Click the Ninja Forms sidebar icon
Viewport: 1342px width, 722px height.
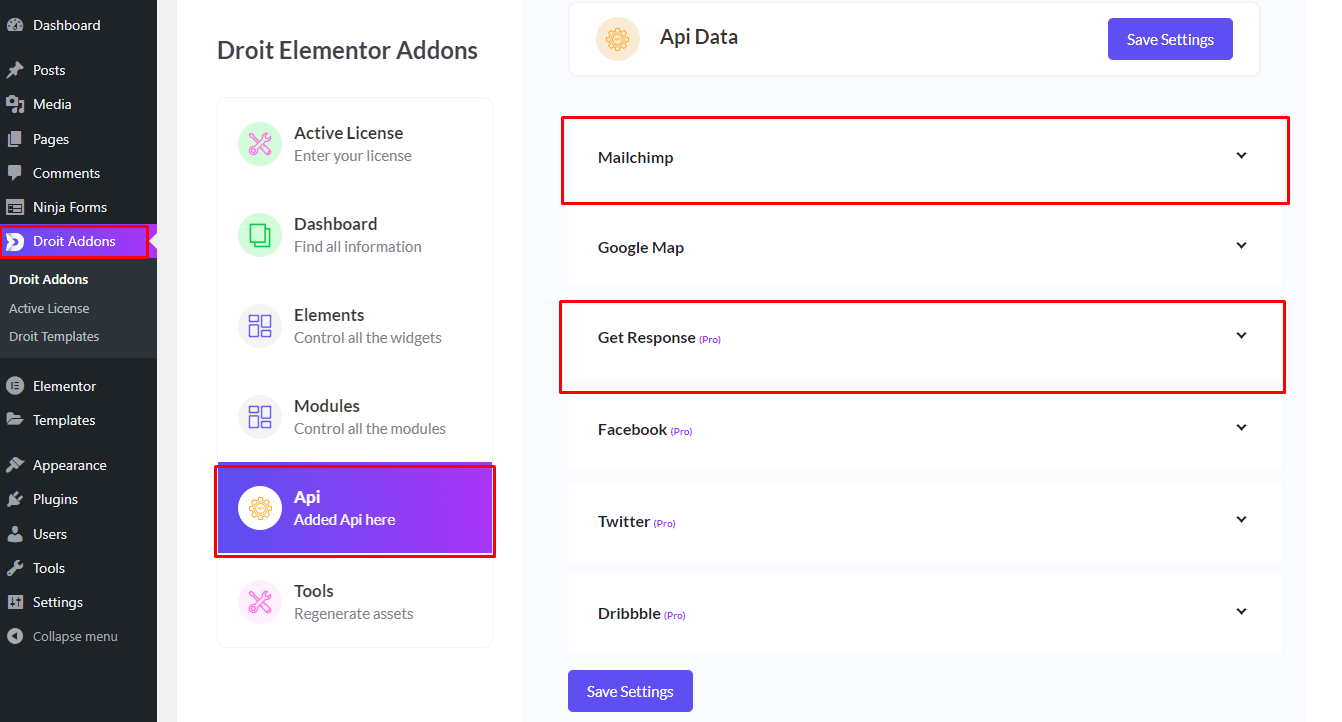pyautogui.click(x=15, y=207)
